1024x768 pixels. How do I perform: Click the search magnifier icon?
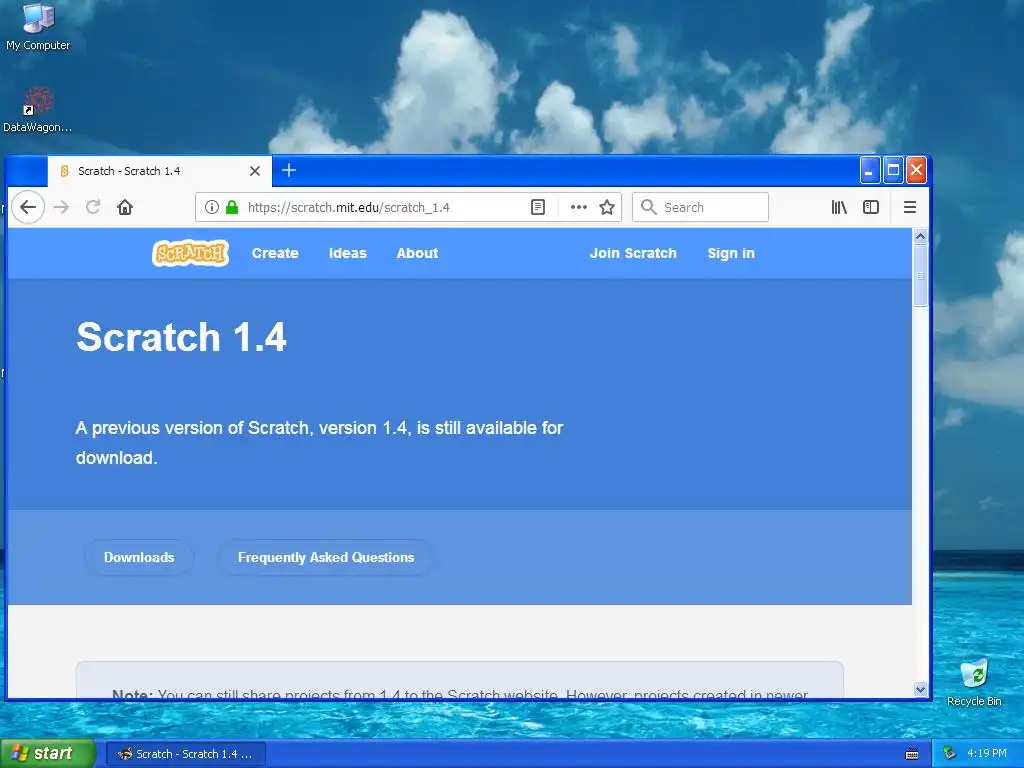coord(648,208)
